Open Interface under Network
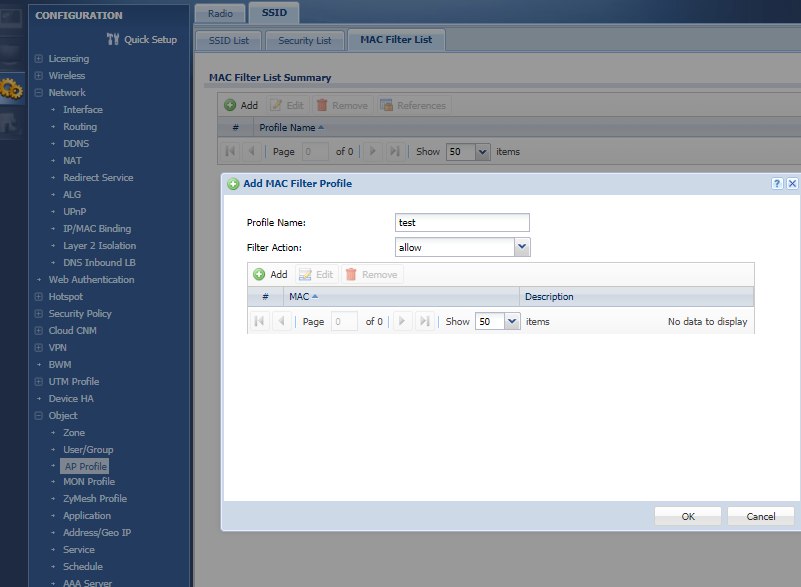Viewport: 801px width, 587px height. pos(83,109)
